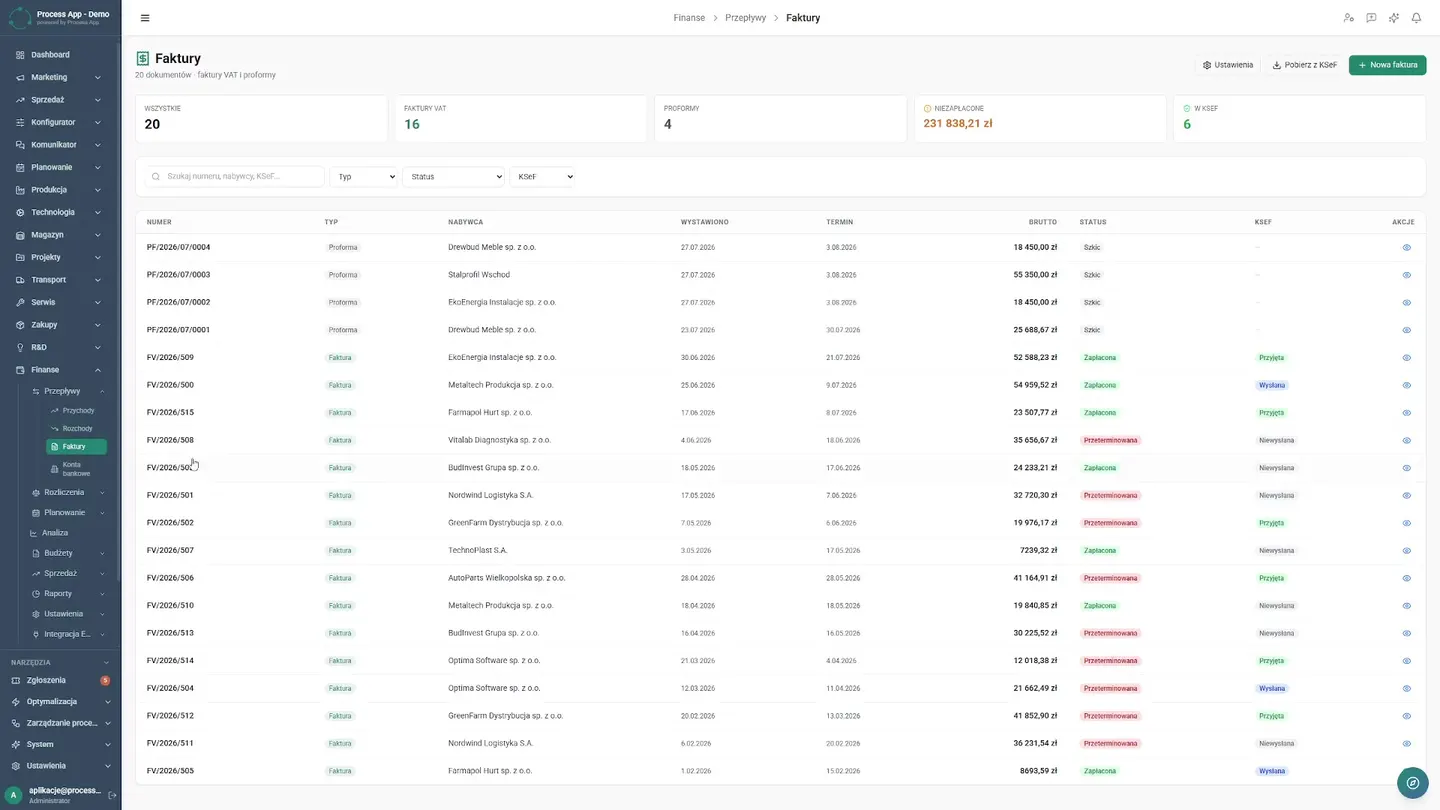Viewport: 1440px width, 810px height.
Task: Click the Faktury VAT summary card
Action: 521,118
